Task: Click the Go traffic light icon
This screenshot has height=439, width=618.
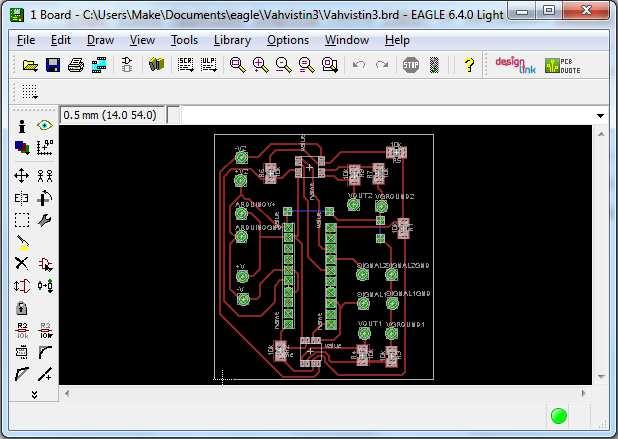Action: [x=434, y=65]
